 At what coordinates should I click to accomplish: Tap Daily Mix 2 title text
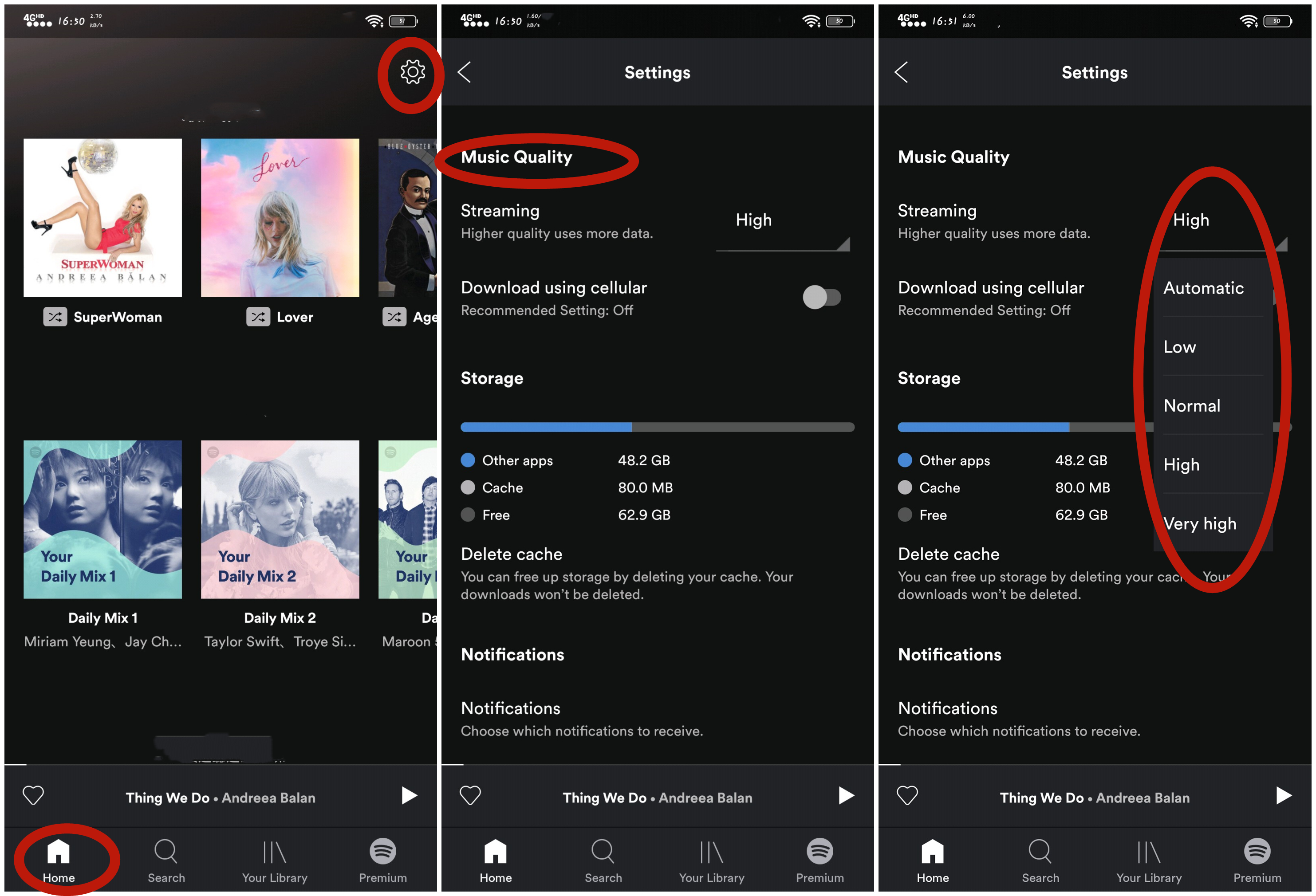pos(280,618)
